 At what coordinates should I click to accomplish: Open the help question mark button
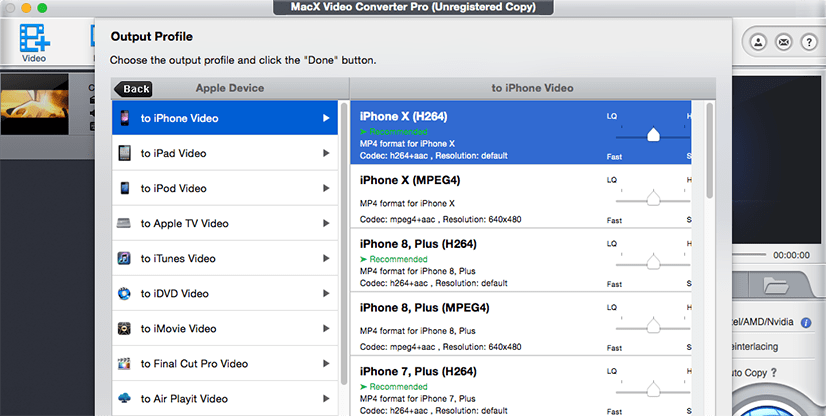(809, 42)
